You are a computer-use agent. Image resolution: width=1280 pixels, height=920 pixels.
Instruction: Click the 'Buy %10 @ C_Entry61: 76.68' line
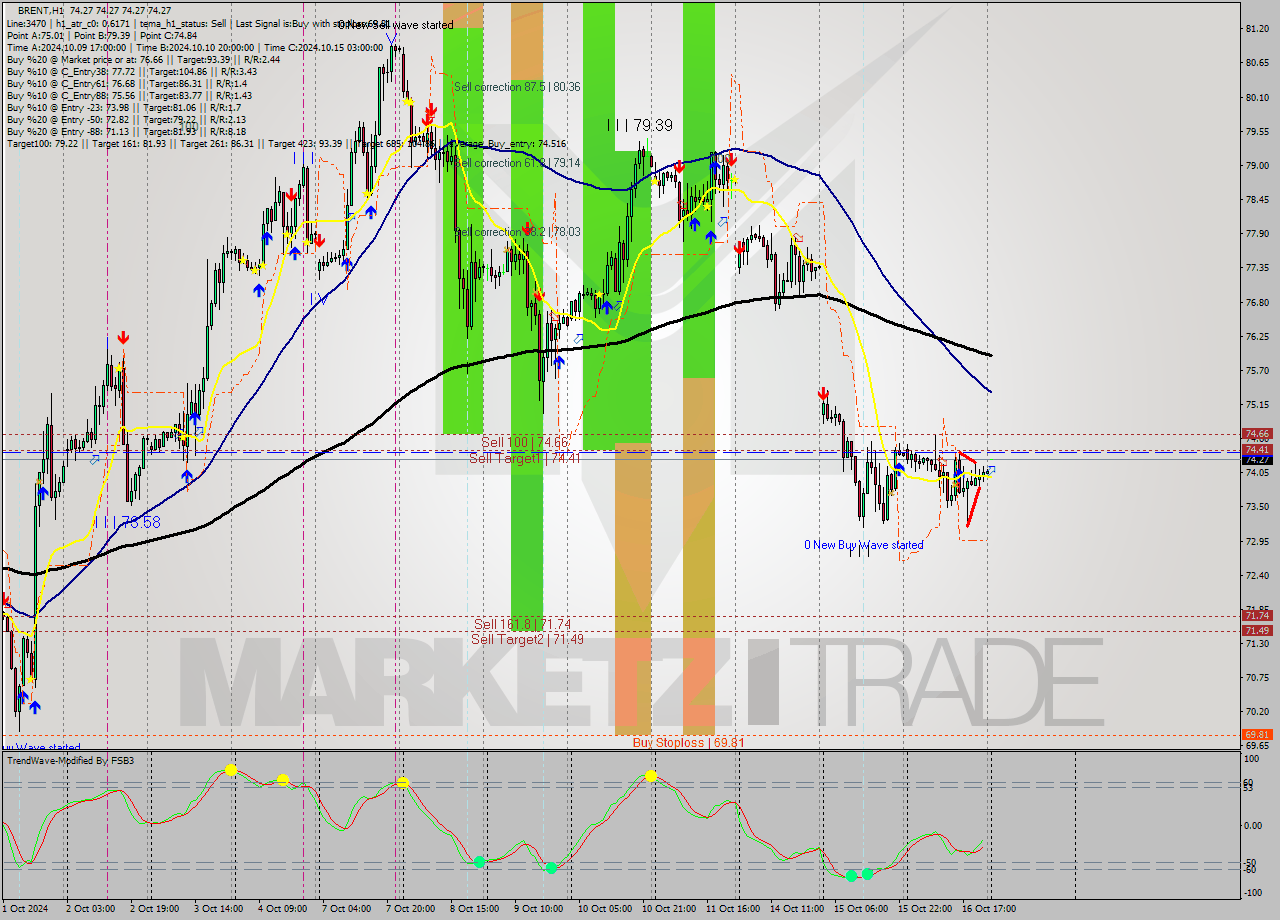pyautogui.click(x=128, y=83)
